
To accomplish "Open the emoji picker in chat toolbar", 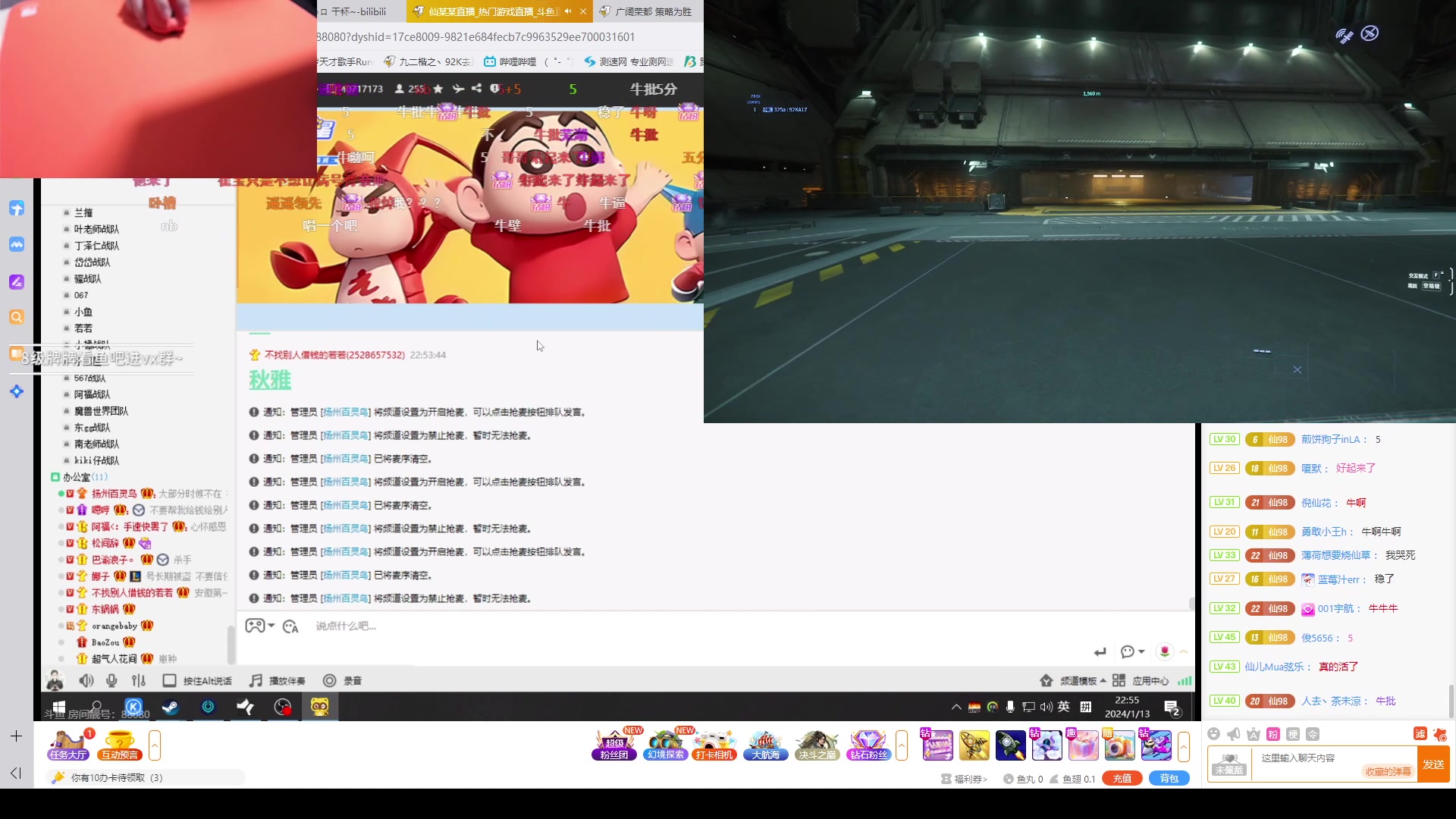I will 1213,734.
